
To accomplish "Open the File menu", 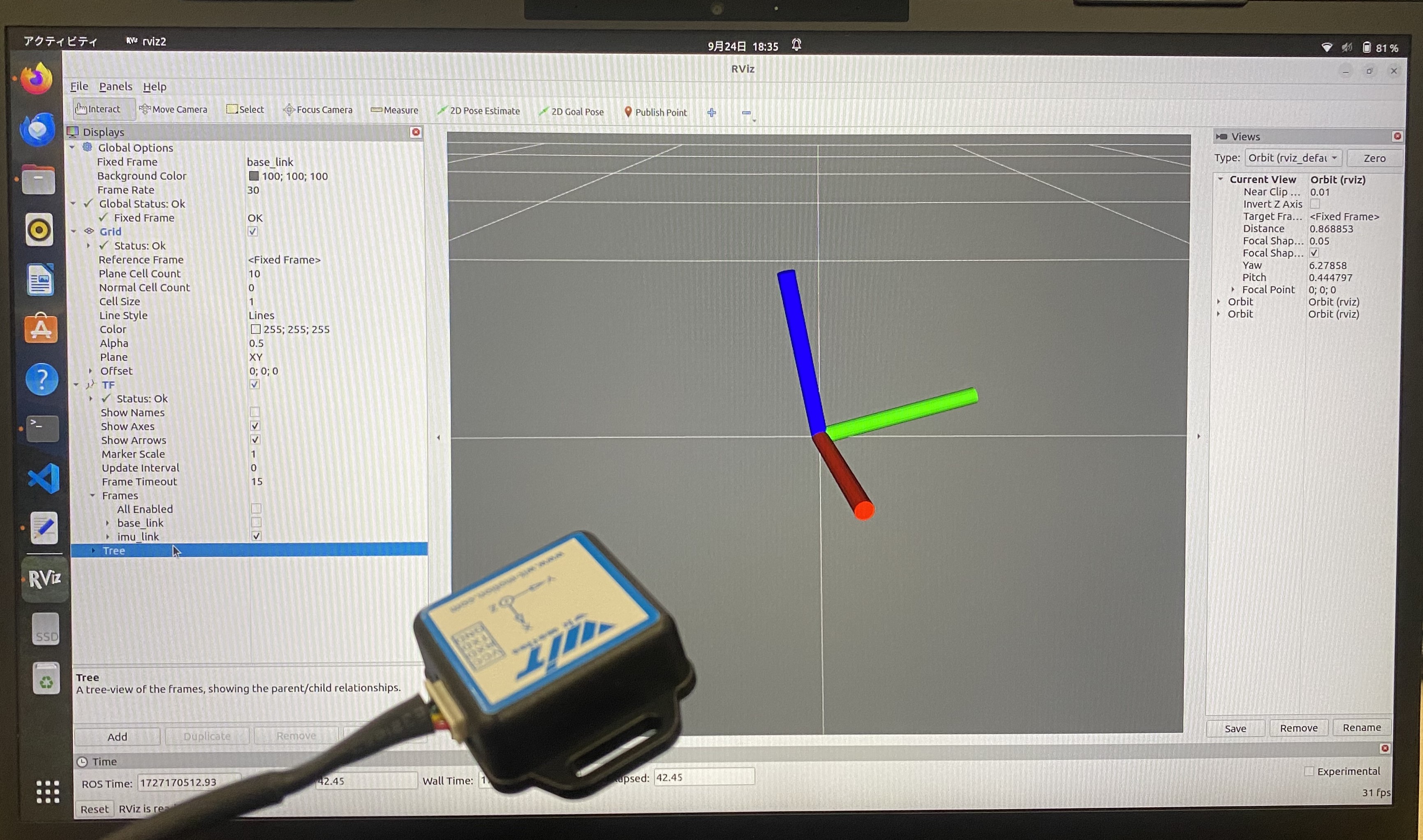I will (x=79, y=86).
